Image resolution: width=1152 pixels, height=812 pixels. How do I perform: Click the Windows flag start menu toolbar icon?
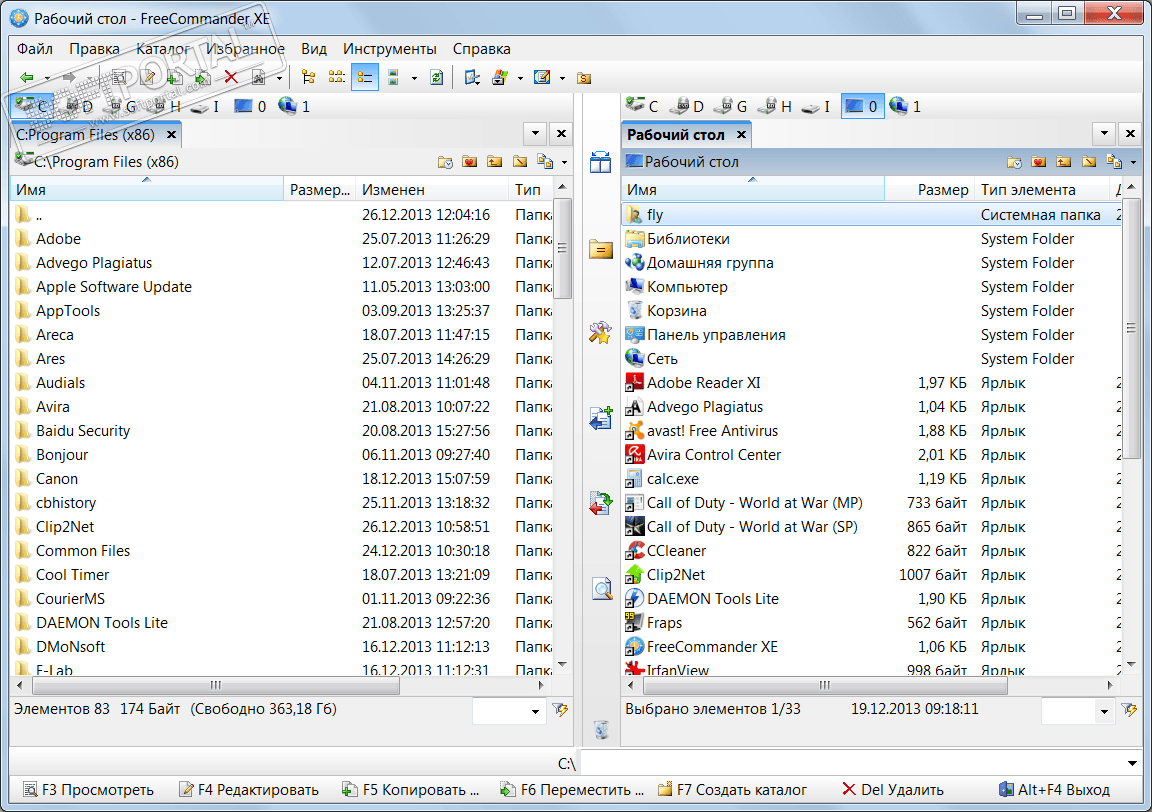click(500, 77)
